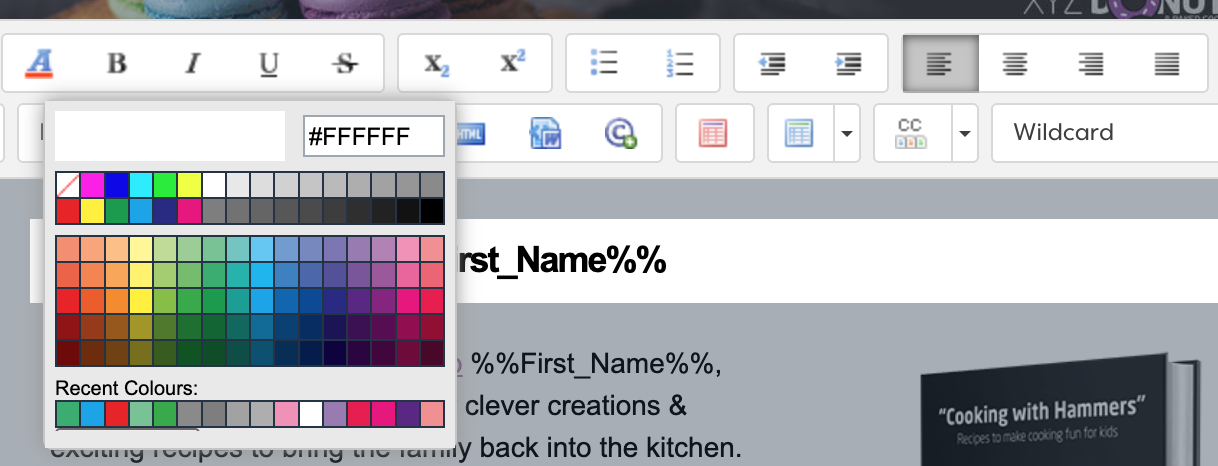Open the Wildcard dropdown
The height and width of the screenshot is (466, 1218).
[x=1104, y=133]
